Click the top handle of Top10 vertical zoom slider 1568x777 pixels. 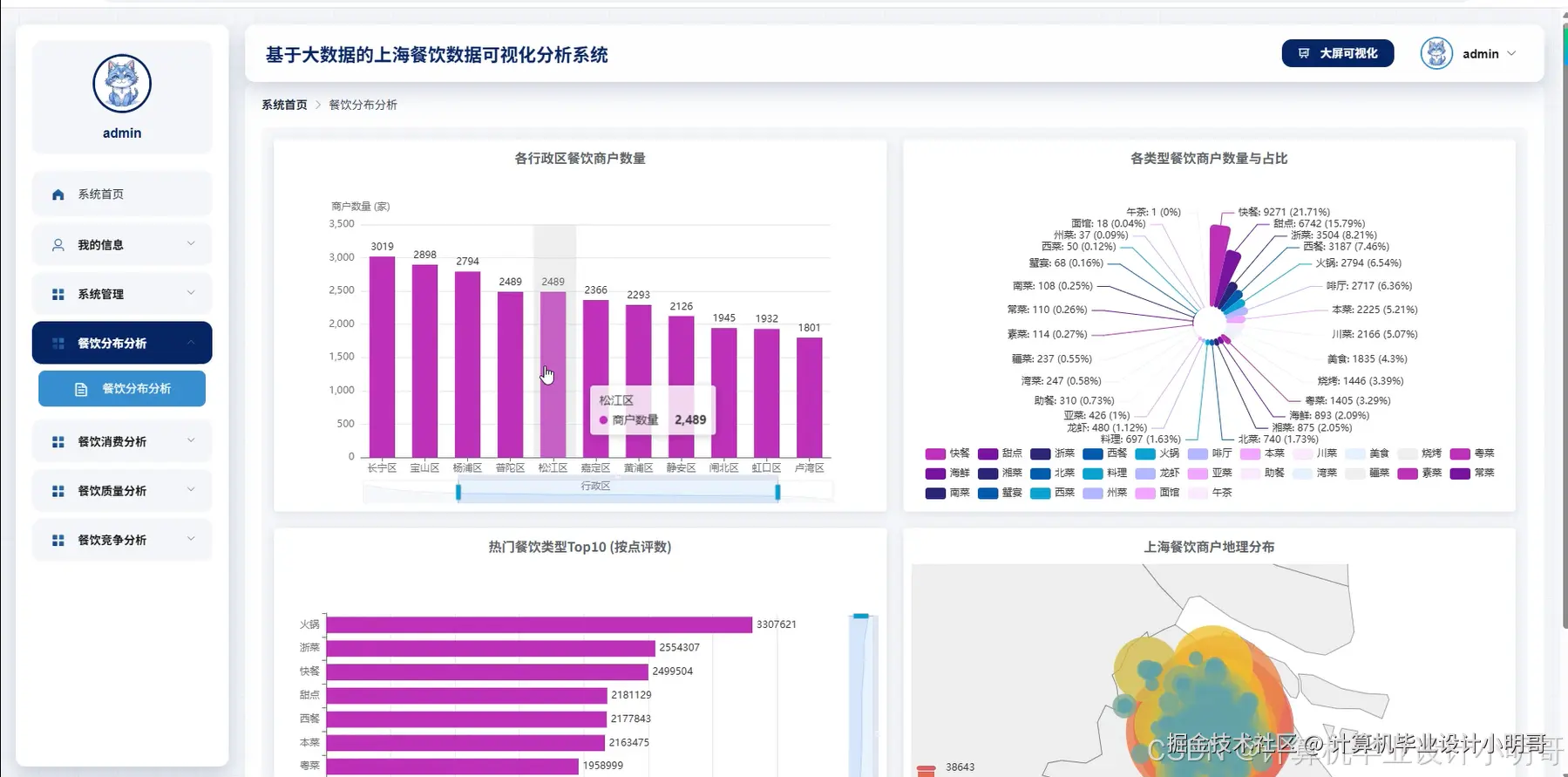click(861, 617)
